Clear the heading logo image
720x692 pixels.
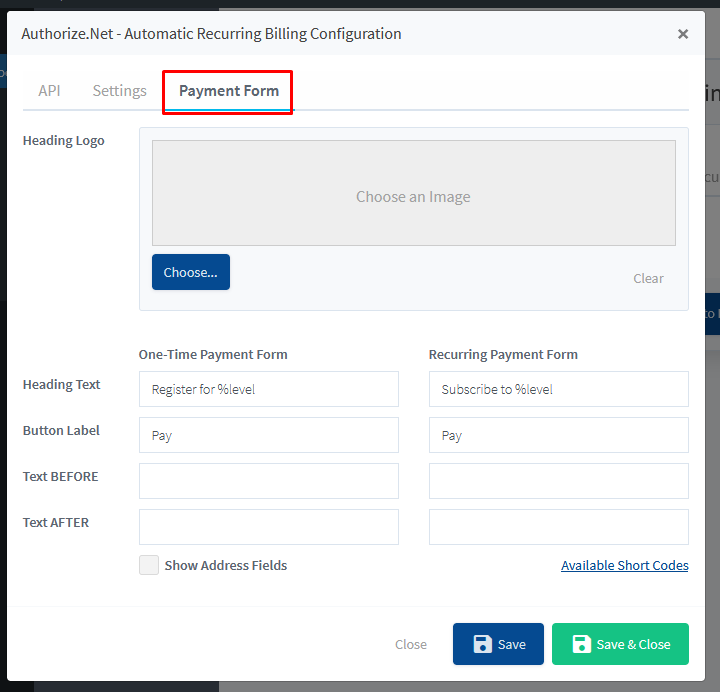coord(648,278)
